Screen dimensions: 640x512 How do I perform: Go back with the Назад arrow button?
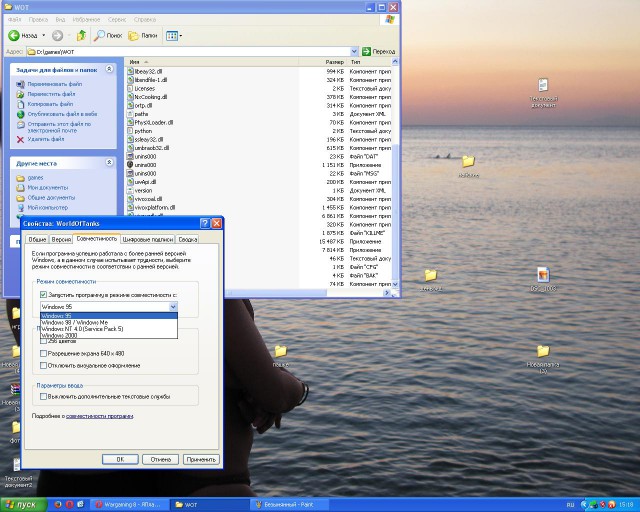click(22, 36)
